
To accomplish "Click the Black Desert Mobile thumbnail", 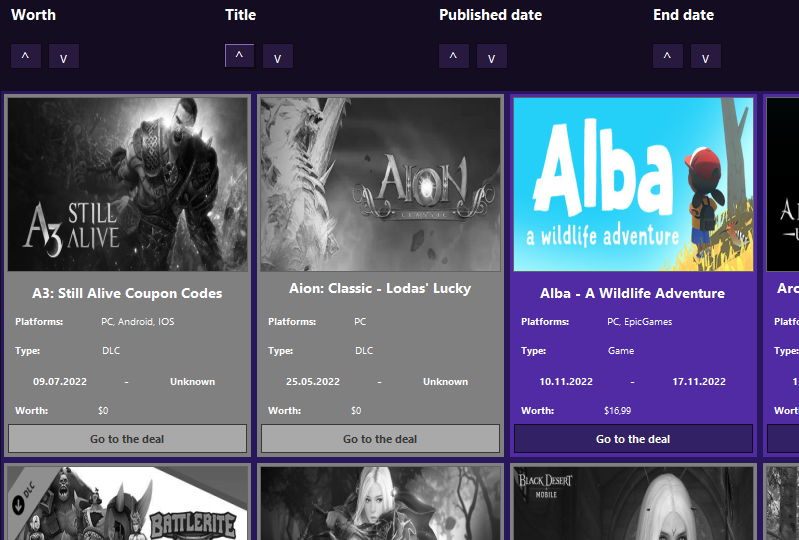I will tap(633, 505).
